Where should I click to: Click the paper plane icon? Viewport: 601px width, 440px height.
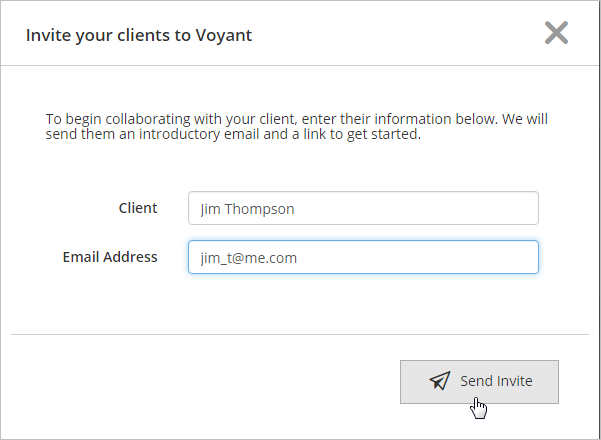click(x=440, y=381)
